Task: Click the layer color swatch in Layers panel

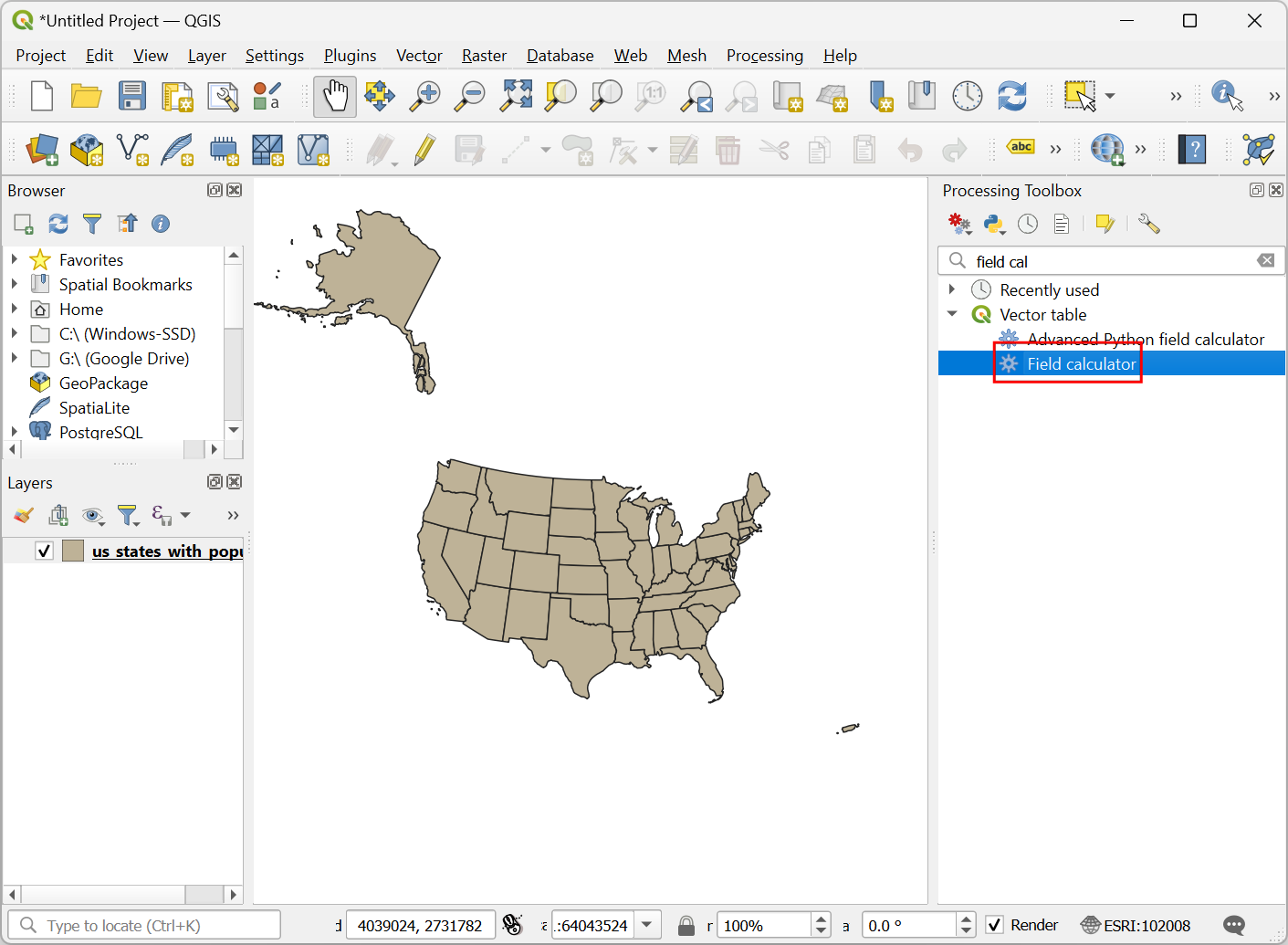Action: click(x=73, y=551)
